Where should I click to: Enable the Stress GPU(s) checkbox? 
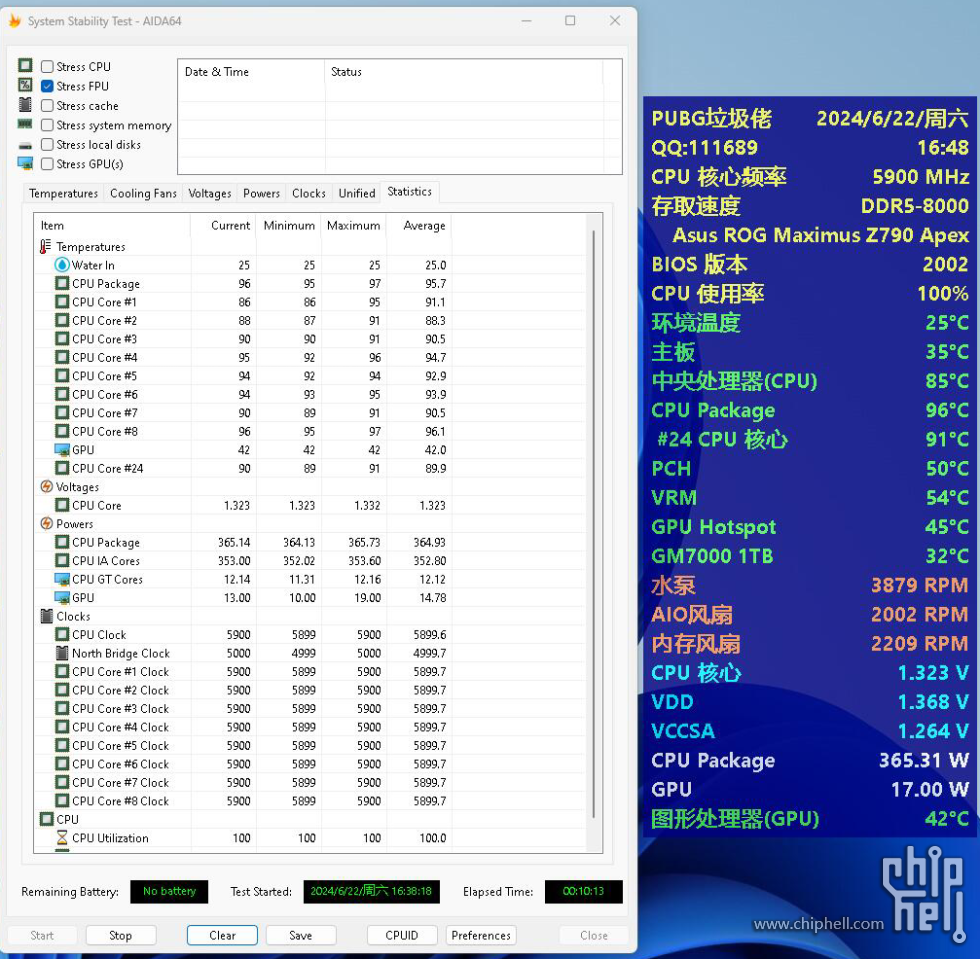(x=47, y=164)
